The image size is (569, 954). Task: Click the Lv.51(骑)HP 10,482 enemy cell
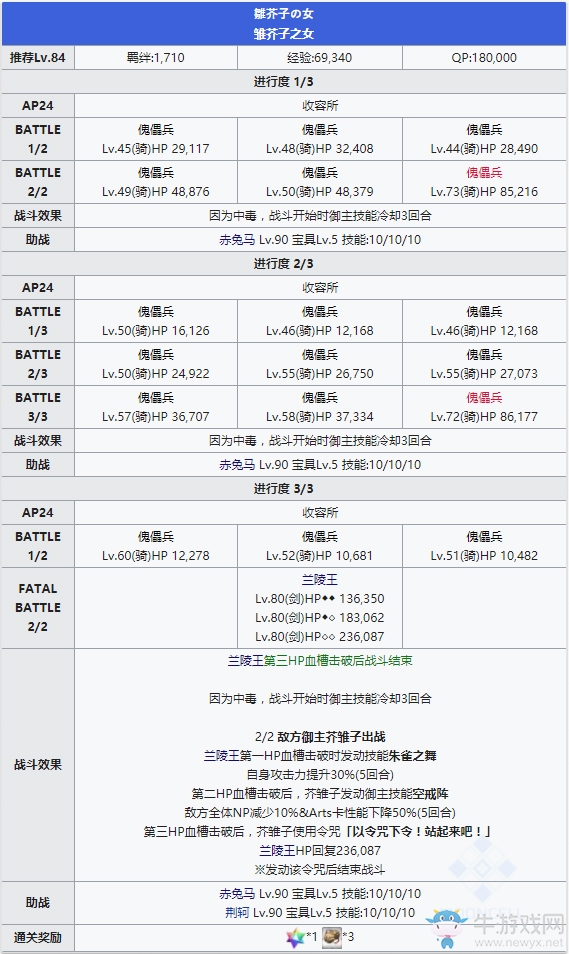[484, 546]
